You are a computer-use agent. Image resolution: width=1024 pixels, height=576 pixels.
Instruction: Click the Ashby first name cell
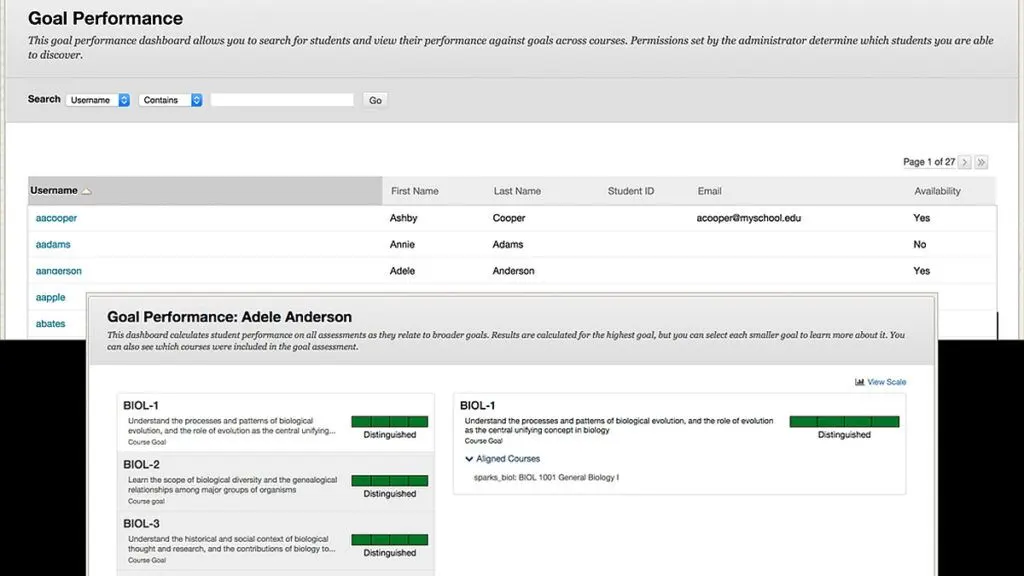(404, 218)
